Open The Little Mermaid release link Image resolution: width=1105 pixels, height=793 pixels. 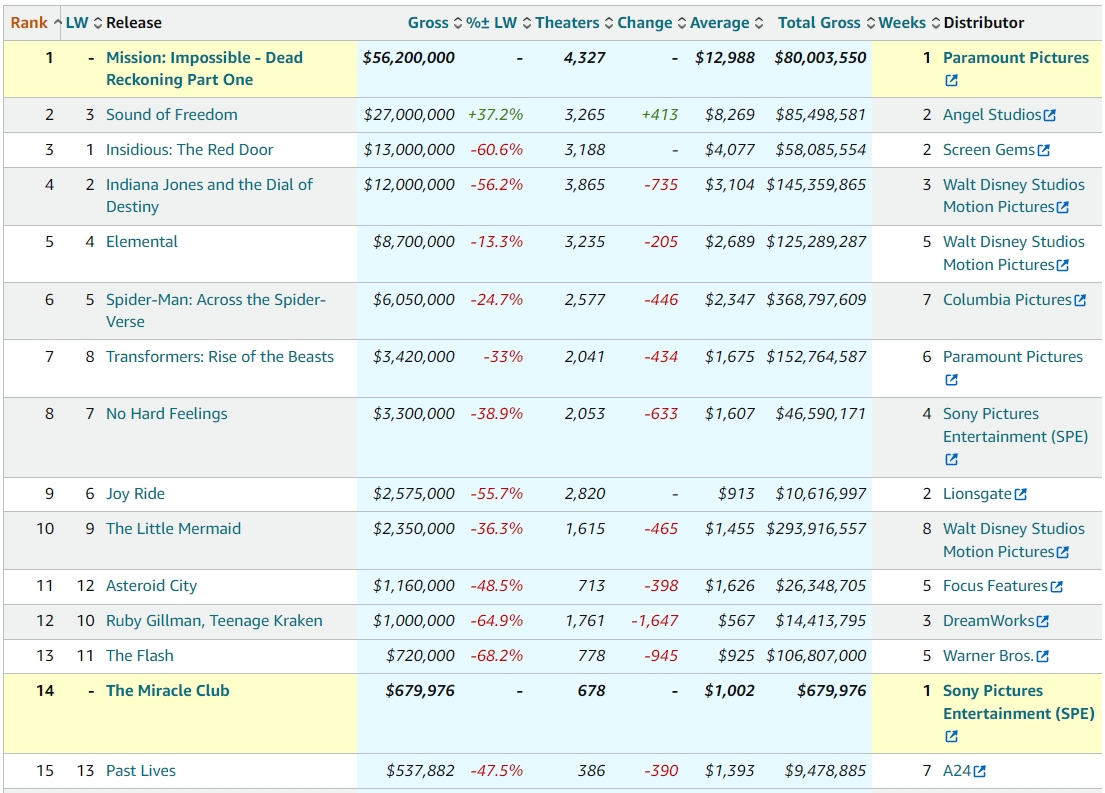tap(173, 529)
